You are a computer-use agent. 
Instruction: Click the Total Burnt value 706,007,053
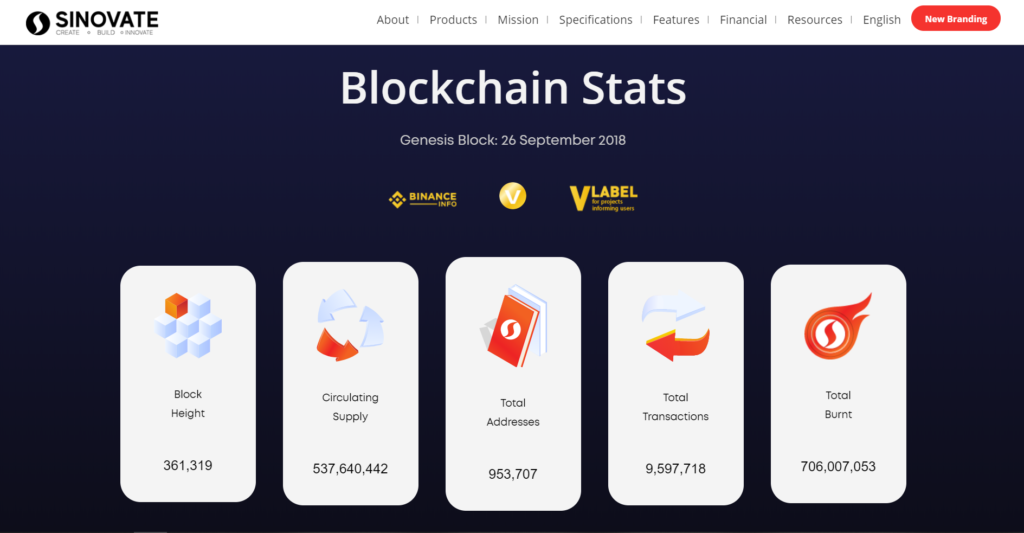tap(839, 466)
